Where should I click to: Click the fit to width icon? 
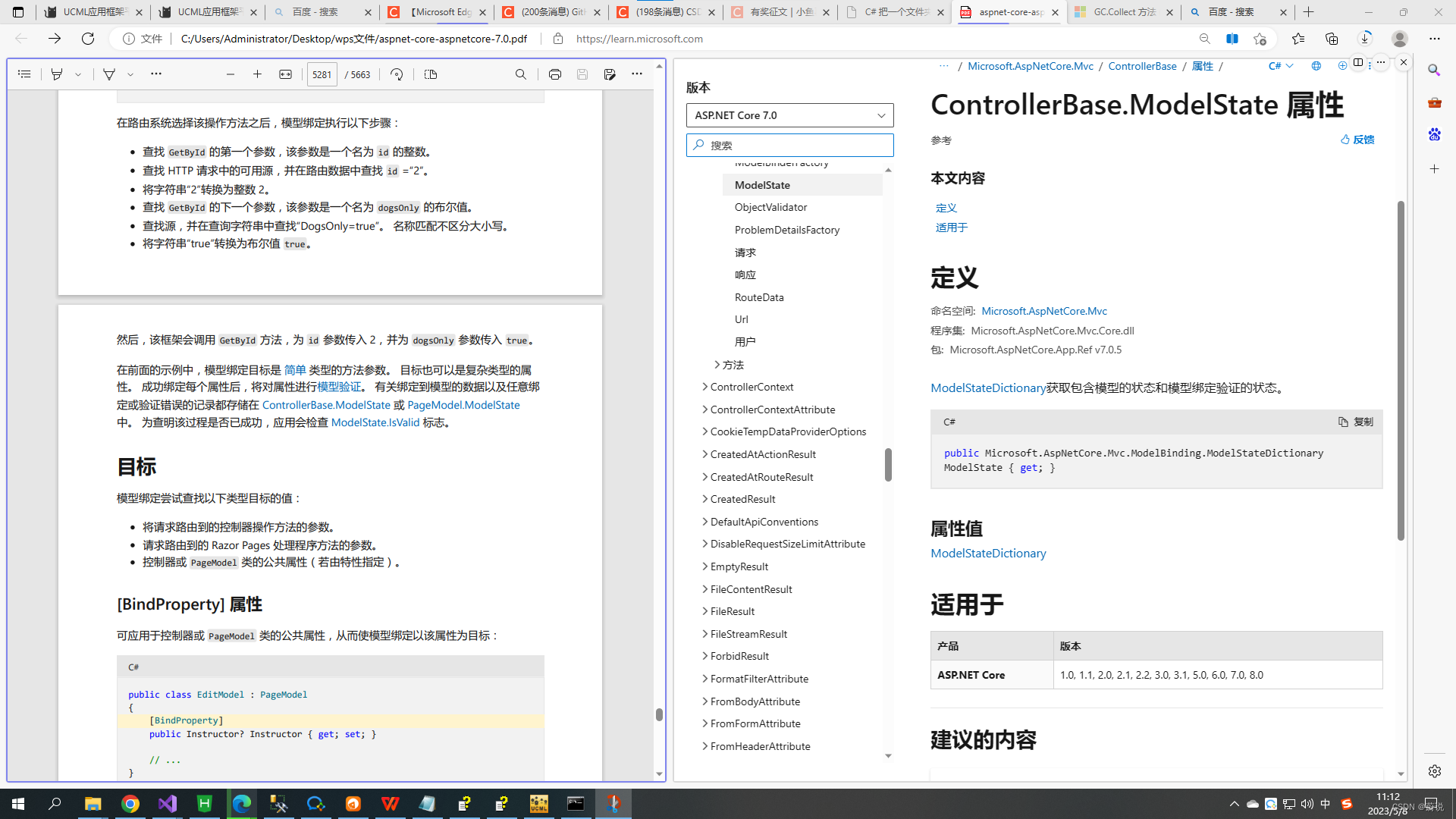click(x=285, y=74)
